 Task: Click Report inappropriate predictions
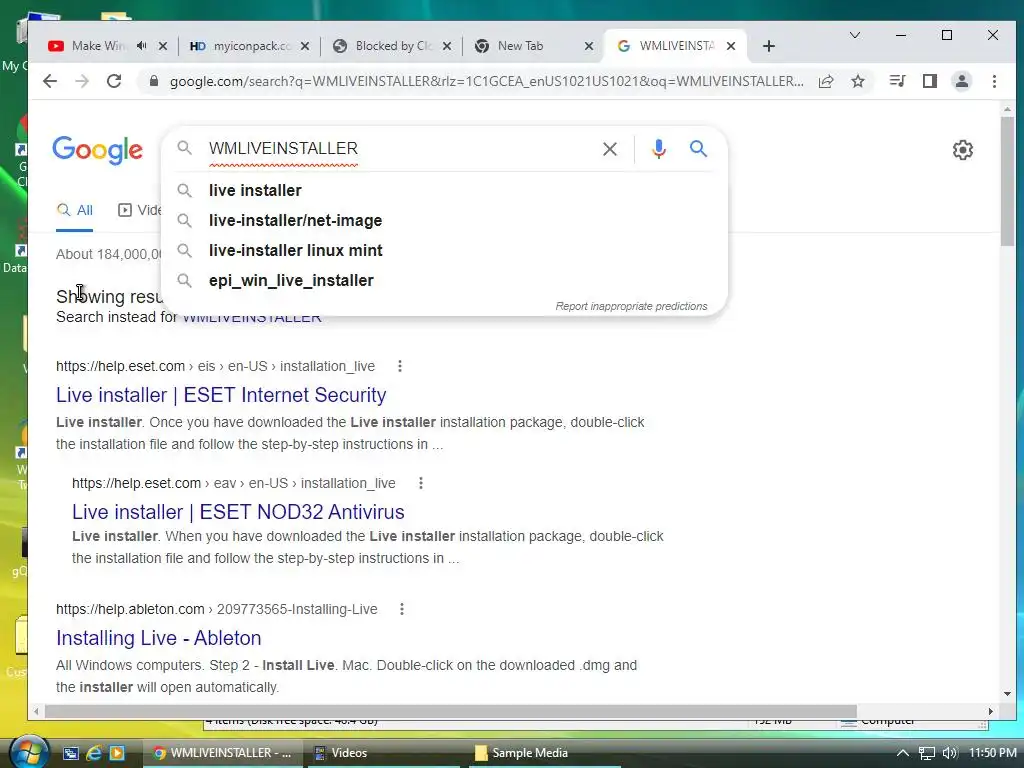pos(631,306)
